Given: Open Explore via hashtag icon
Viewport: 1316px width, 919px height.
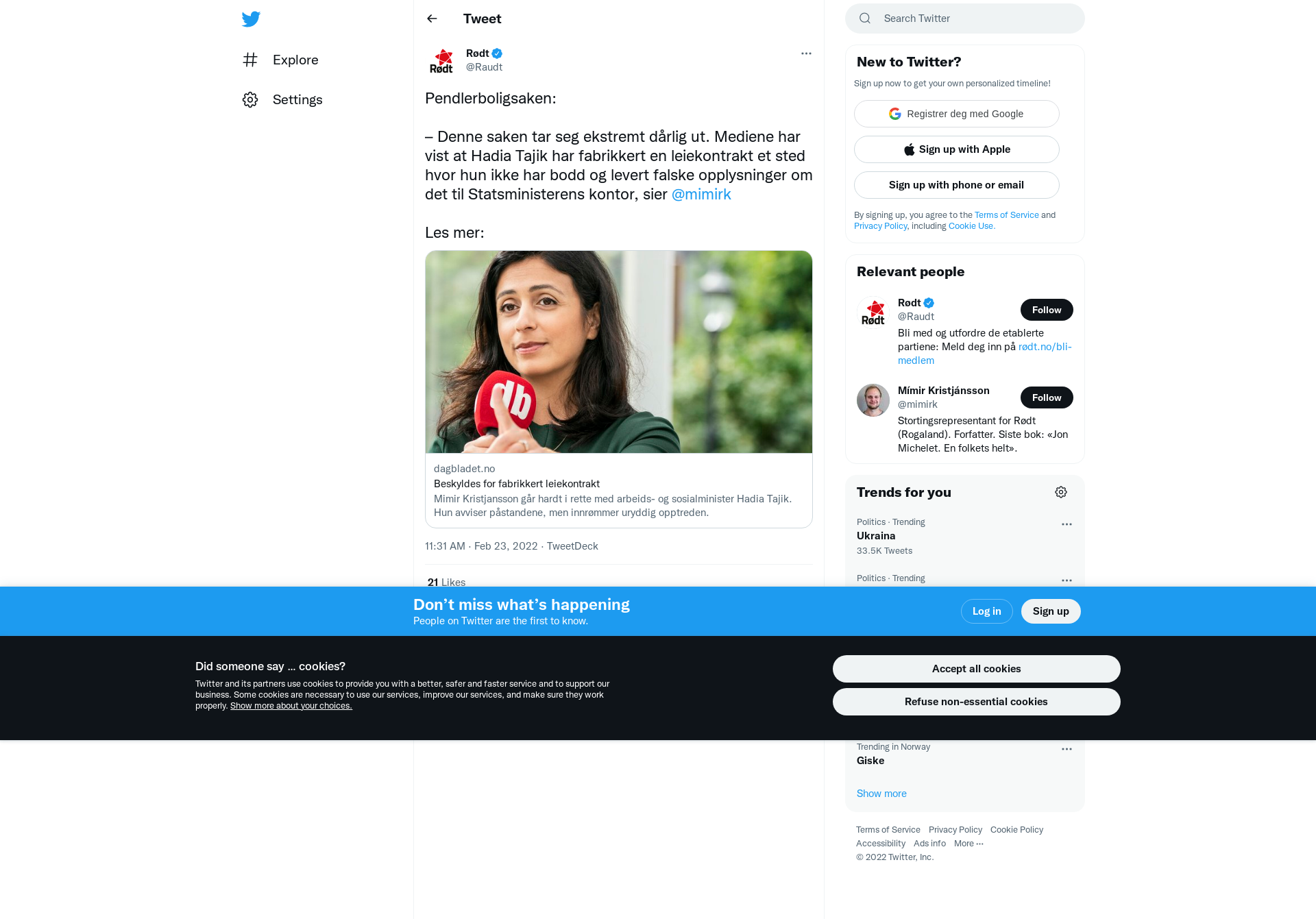Looking at the screenshot, I should coord(250,60).
